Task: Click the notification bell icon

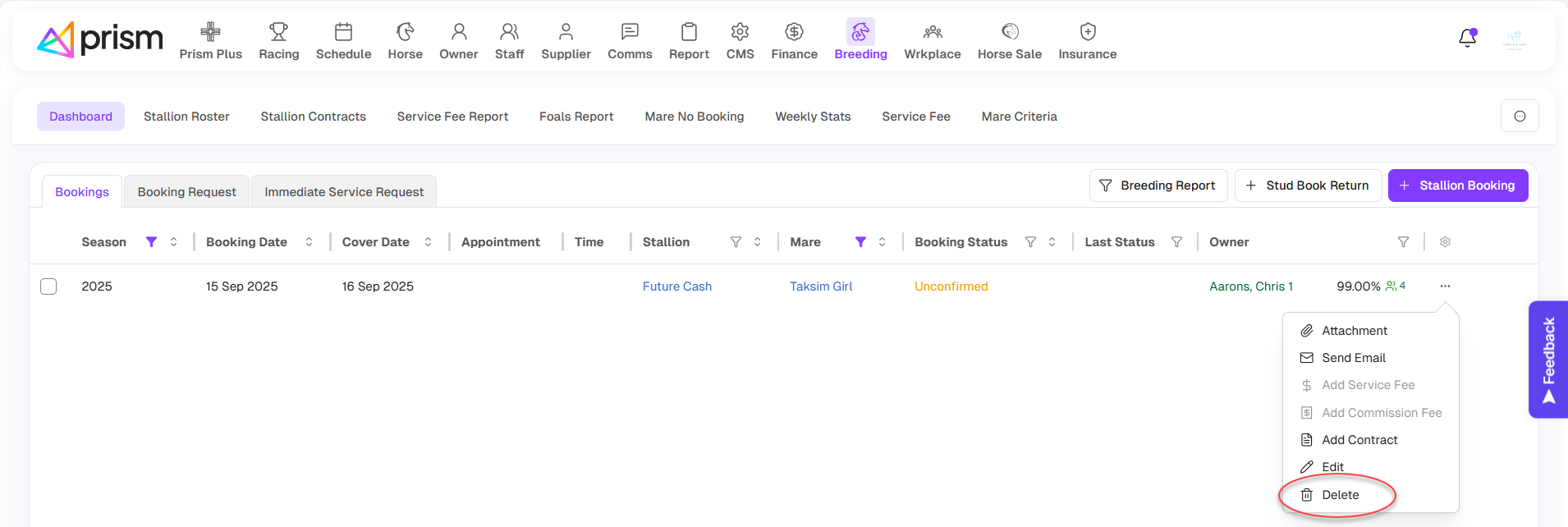Action: (x=1467, y=39)
